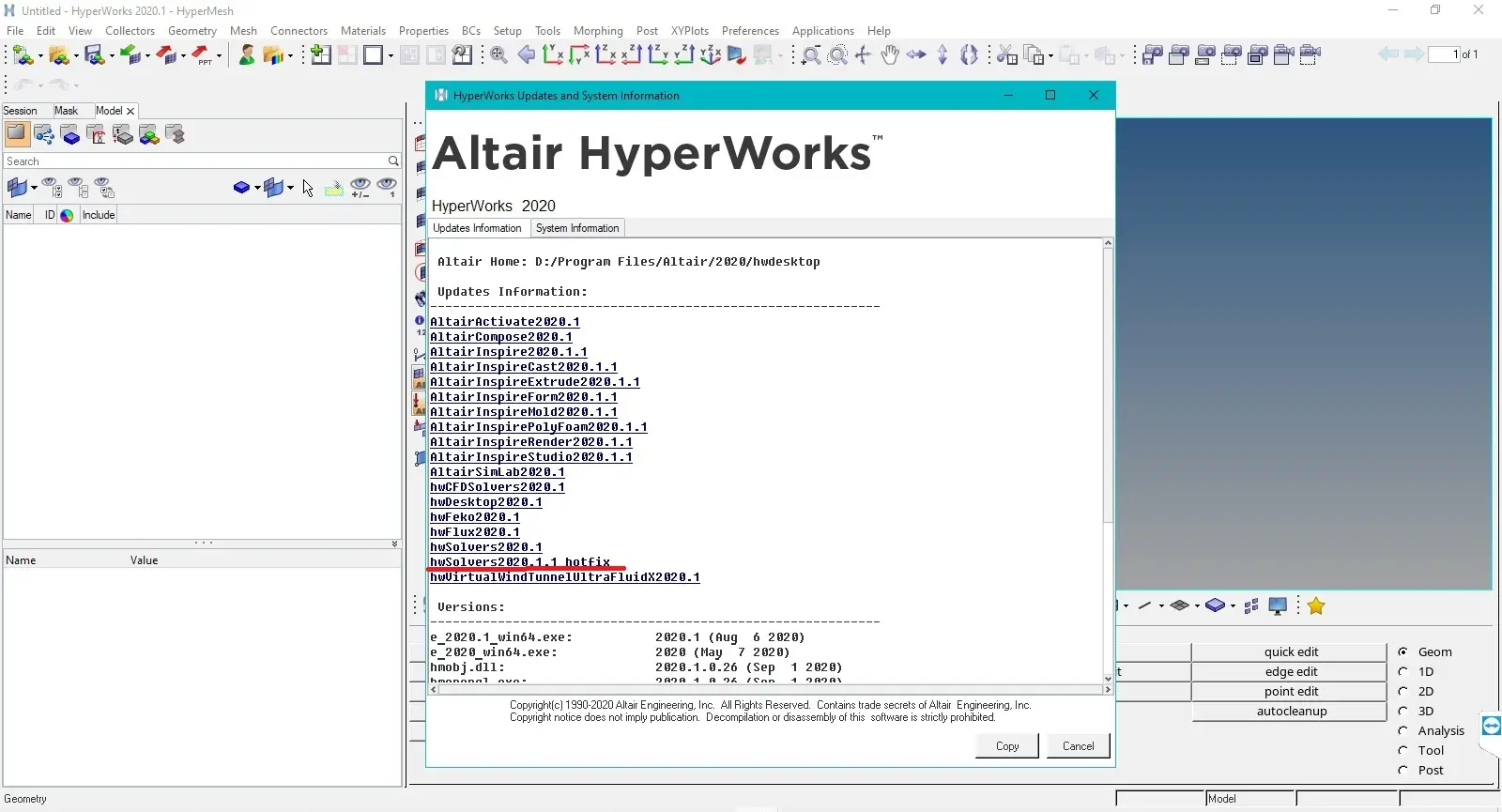Toggle the Isolate eye icon marked 1
This screenshot has width=1502, height=812.
[x=387, y=188]
